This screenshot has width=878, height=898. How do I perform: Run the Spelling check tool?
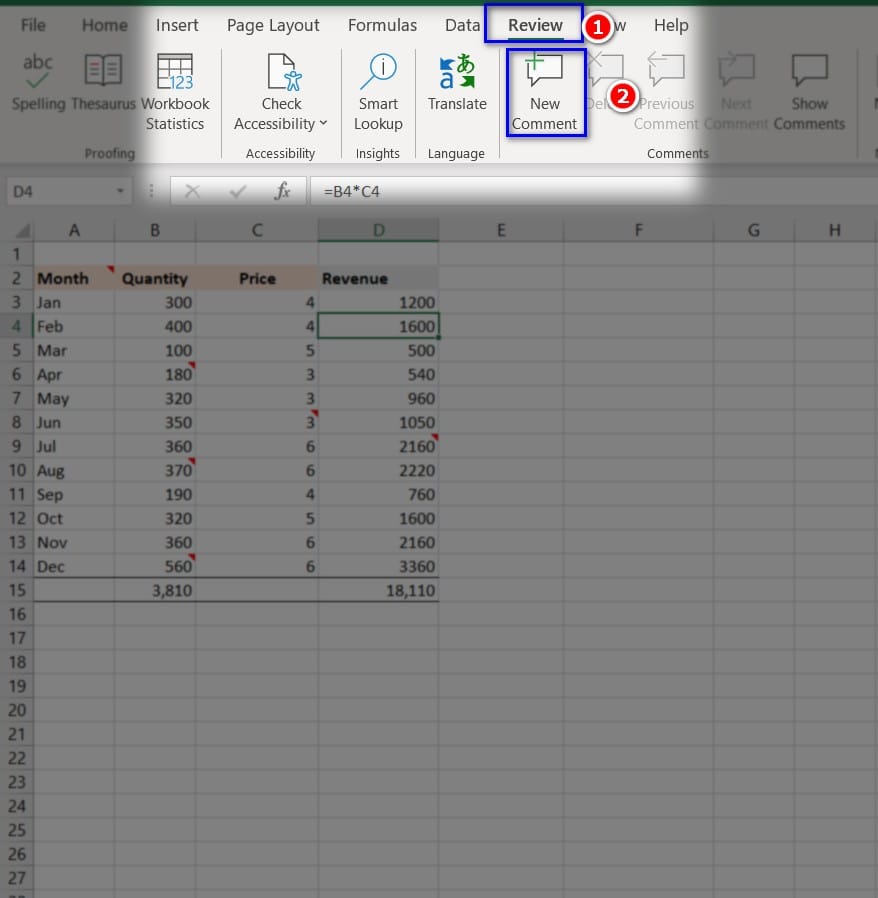tap(38, 82)
